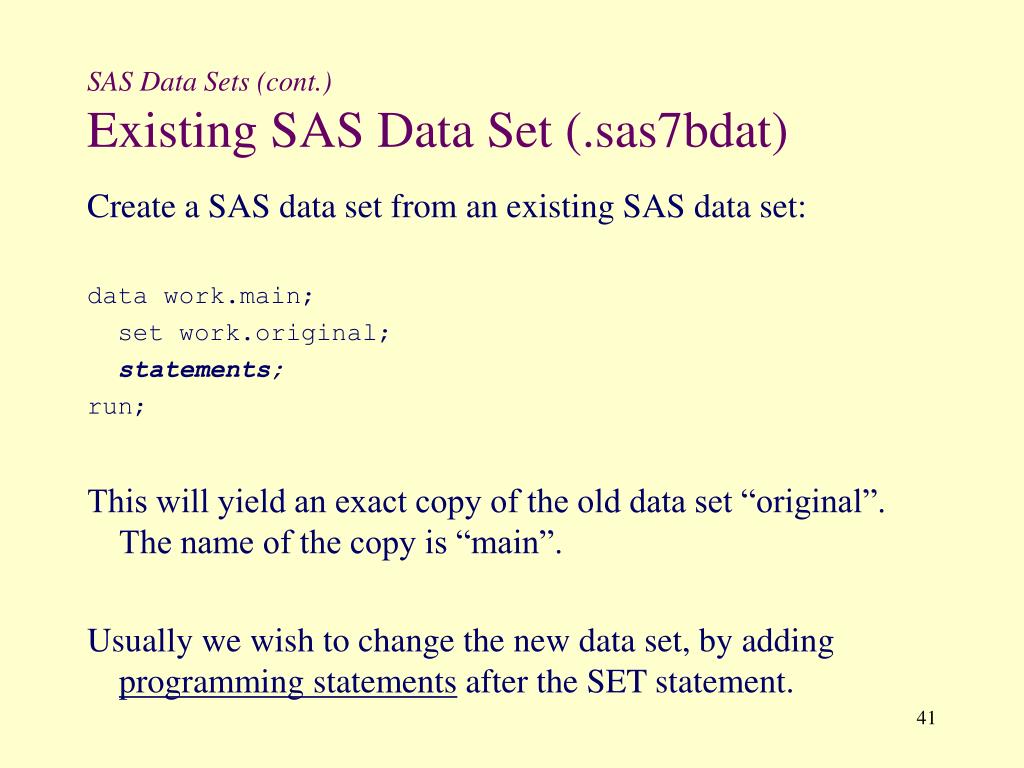Click the "run;" code line
1024x768 pixels.
pyautogui.click(x=117, y=407)
